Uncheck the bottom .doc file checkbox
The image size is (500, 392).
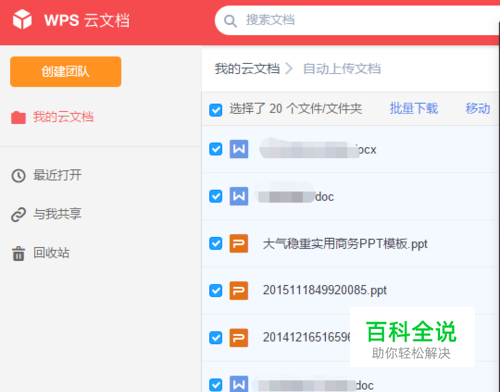point(216,385)
